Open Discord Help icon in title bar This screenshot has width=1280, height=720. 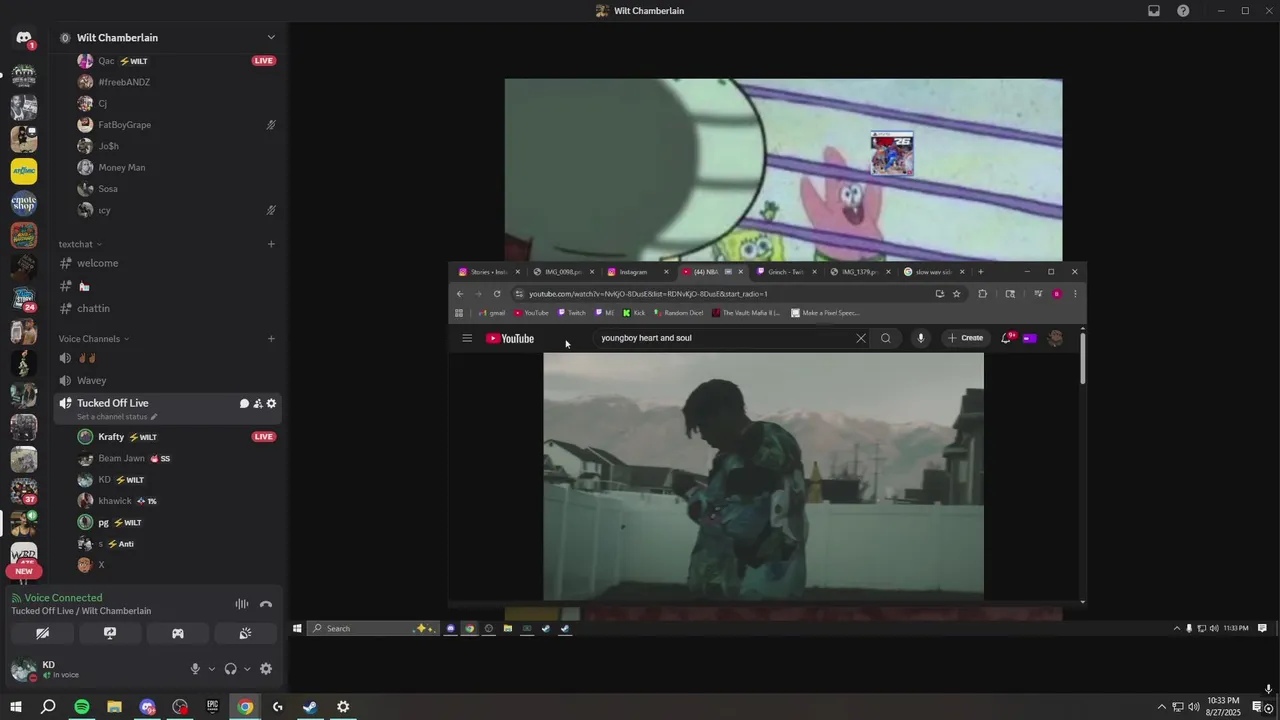[x=1183, y=11]
